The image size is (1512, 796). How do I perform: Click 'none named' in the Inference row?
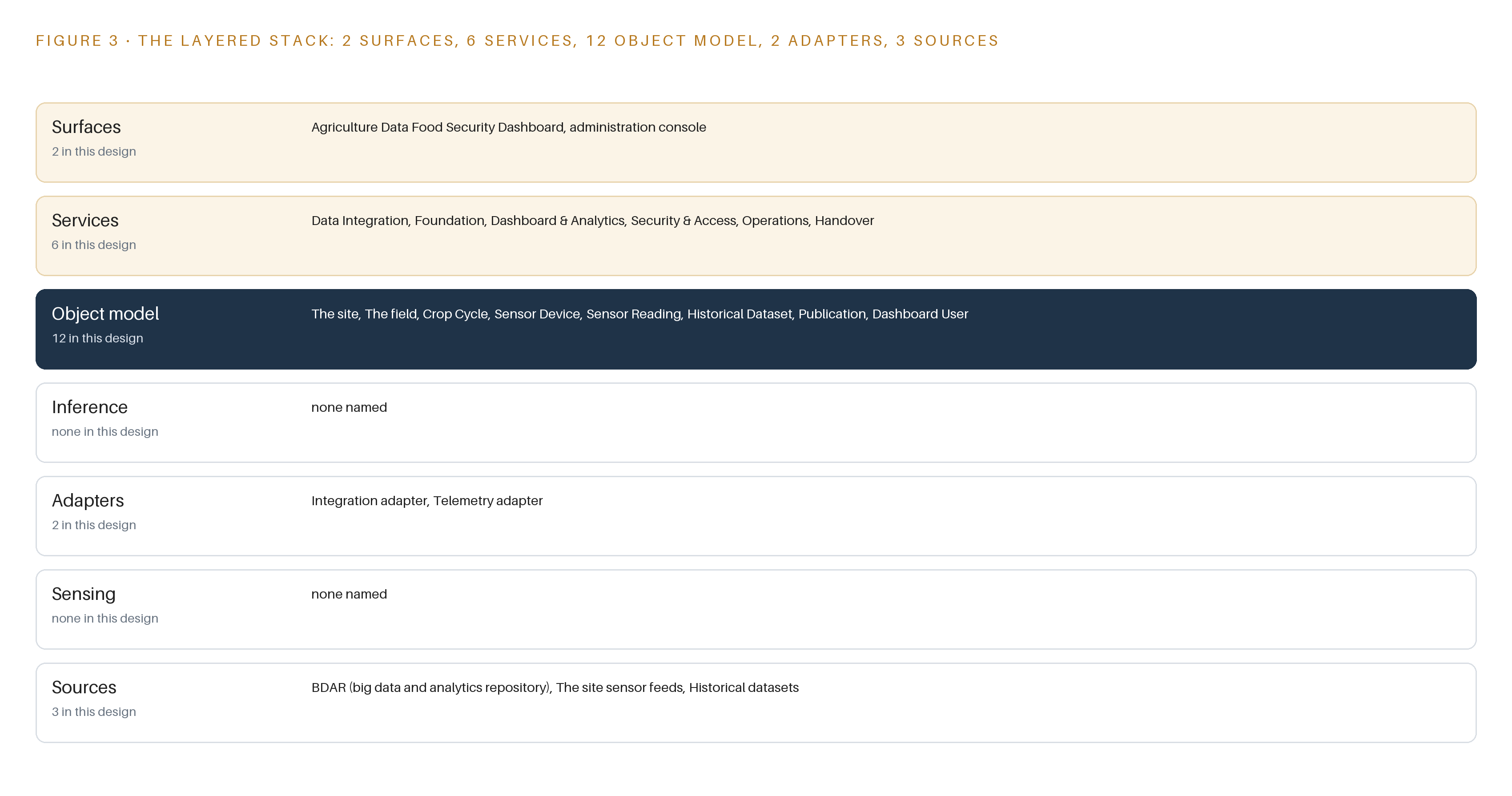(349, 407)
